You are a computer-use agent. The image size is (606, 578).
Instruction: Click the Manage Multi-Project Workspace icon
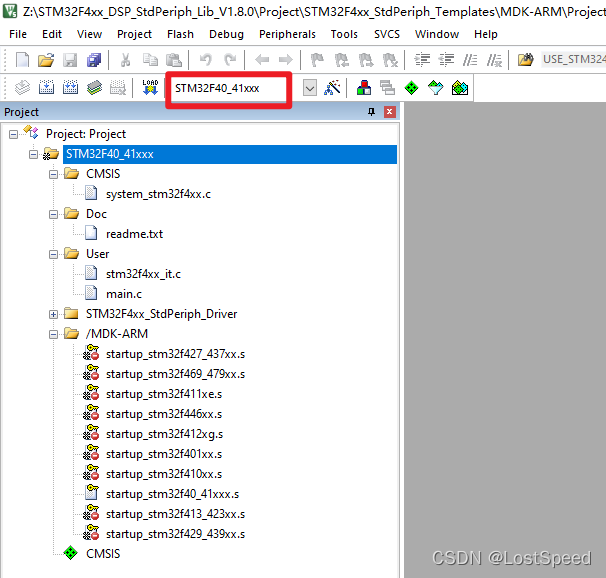point(388,88)
